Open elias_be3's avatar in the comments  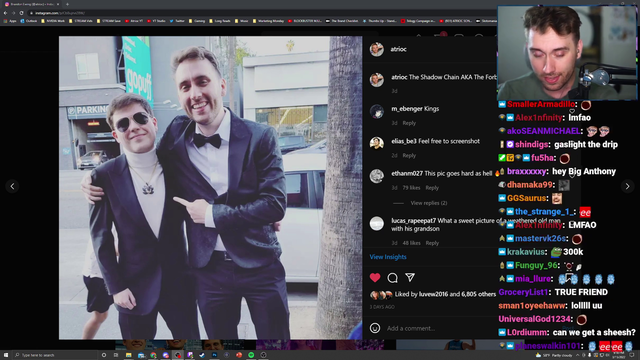click(376, 143)
